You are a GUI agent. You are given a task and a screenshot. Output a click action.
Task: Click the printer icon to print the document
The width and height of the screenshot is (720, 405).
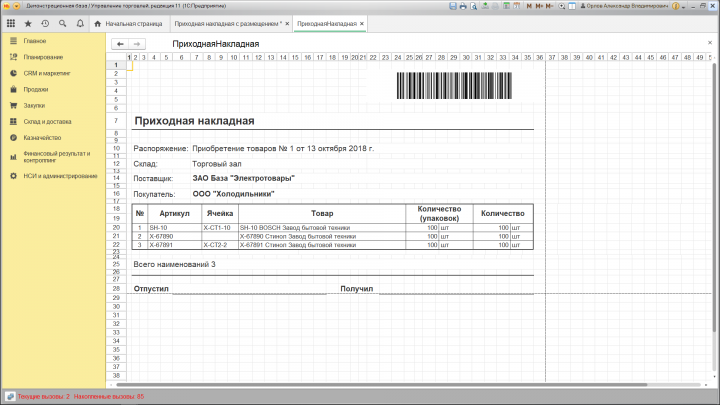(463, 6)
